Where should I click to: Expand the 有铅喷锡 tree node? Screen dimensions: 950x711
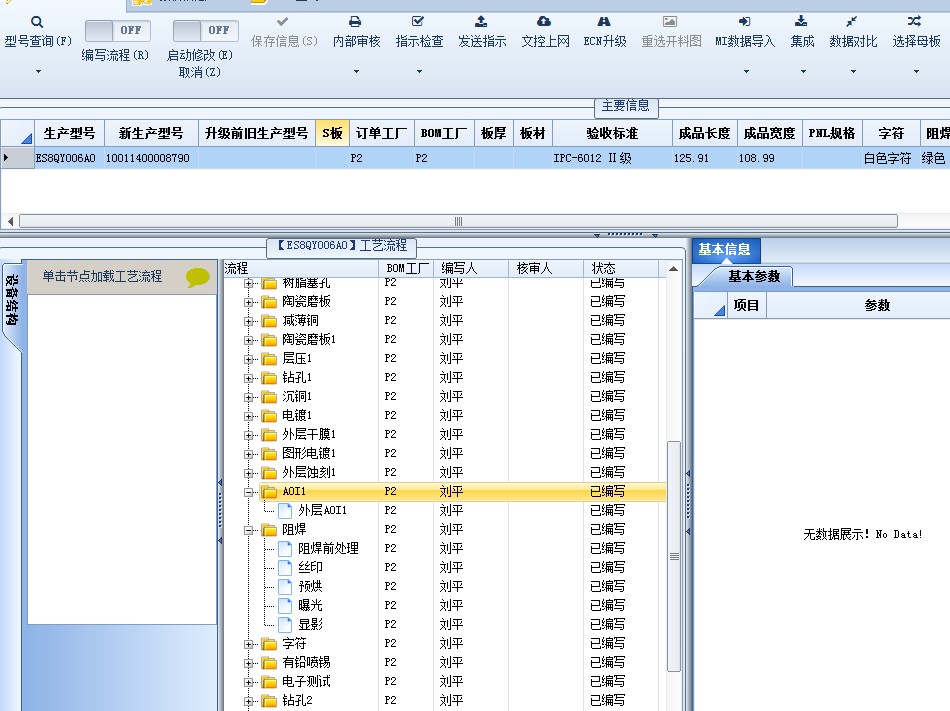[248, 663]
